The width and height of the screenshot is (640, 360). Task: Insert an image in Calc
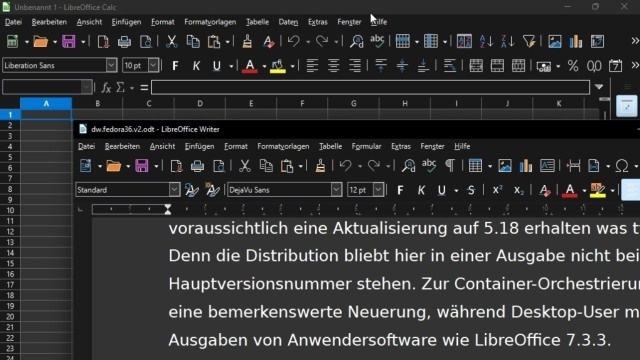tap(555, 41)
